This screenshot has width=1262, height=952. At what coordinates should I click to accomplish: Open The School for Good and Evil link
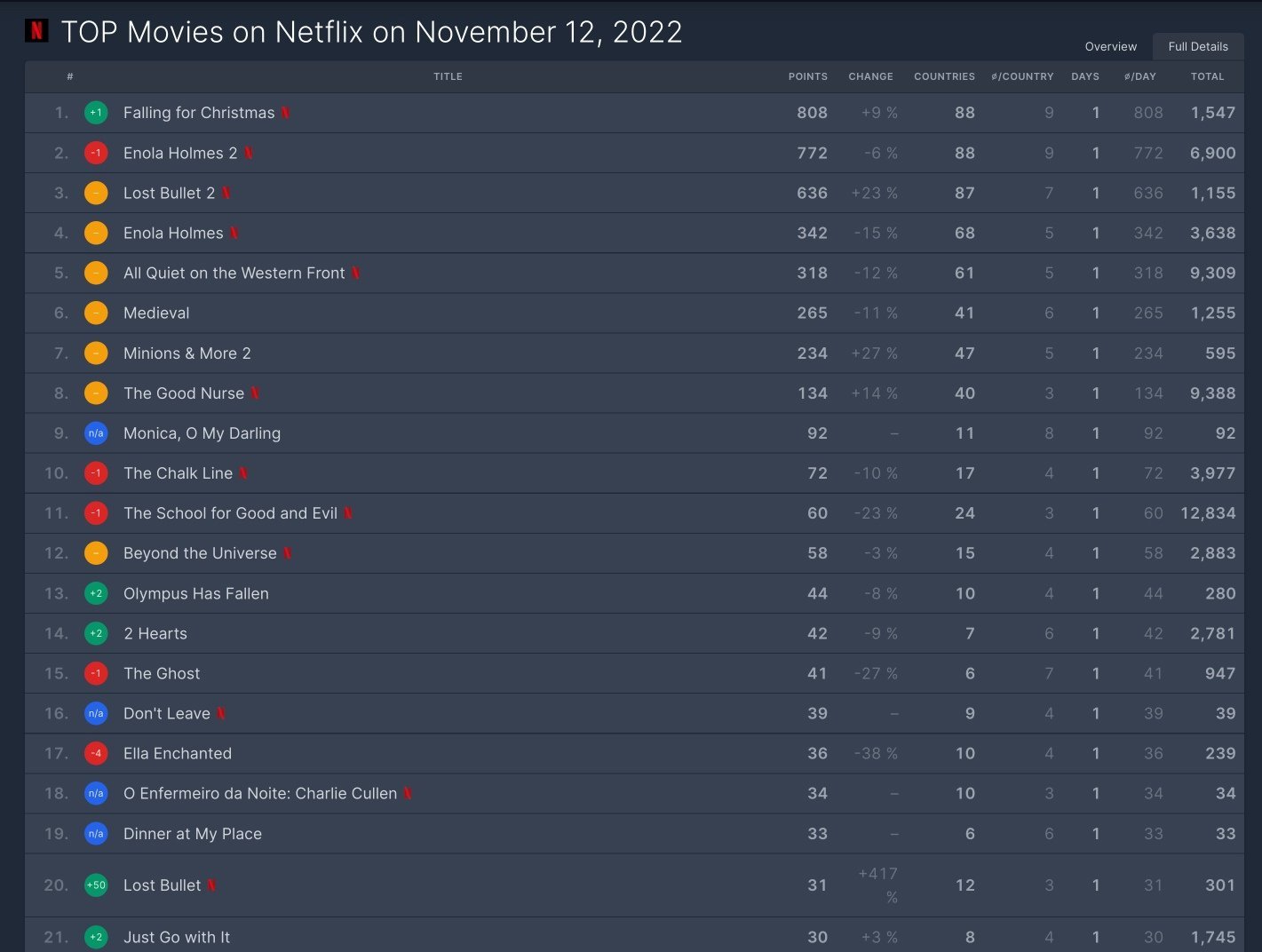coord(230,513)
